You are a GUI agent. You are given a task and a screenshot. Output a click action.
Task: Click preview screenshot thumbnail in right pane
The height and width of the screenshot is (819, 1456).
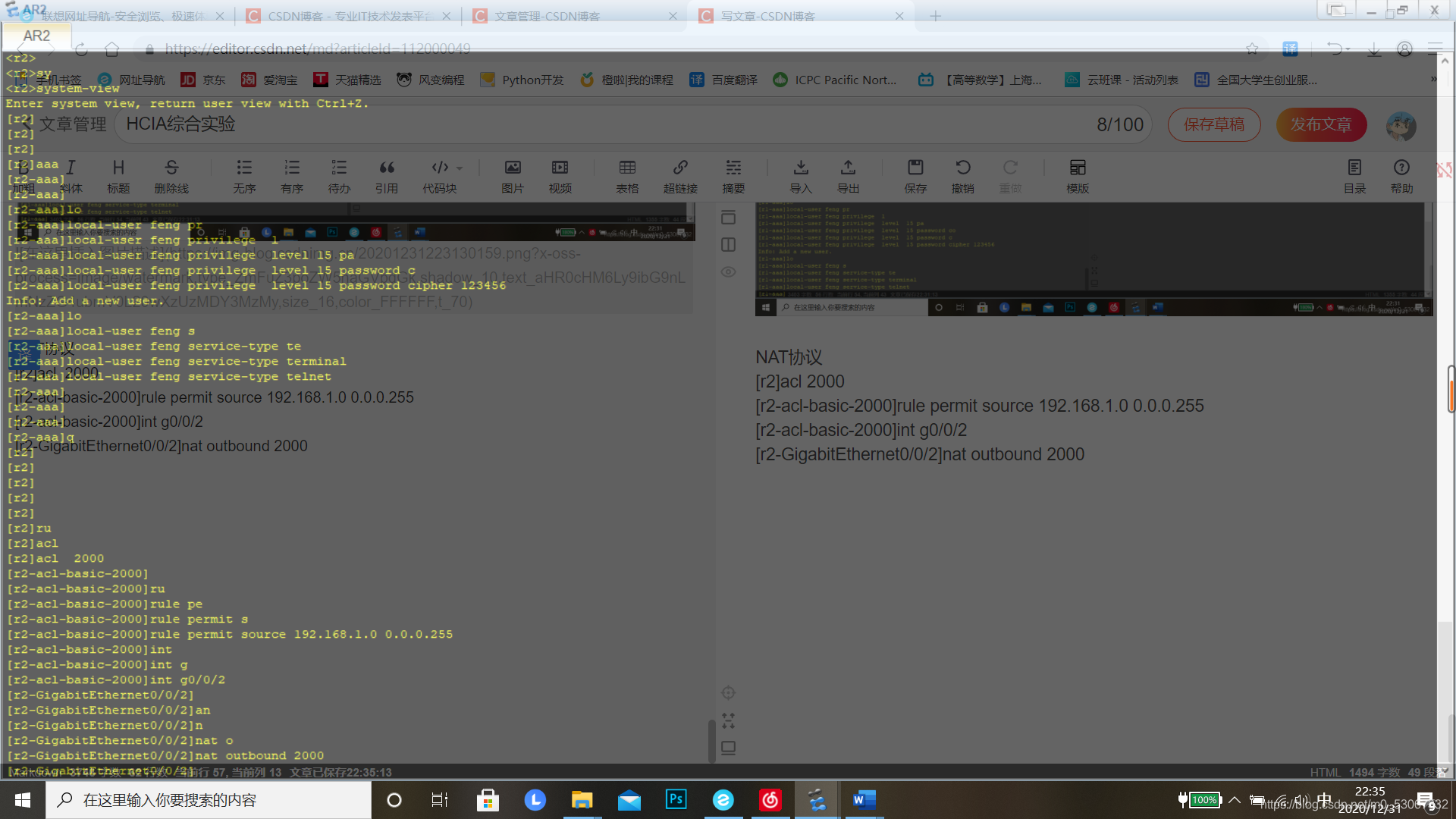click(x=1094, y=259)
